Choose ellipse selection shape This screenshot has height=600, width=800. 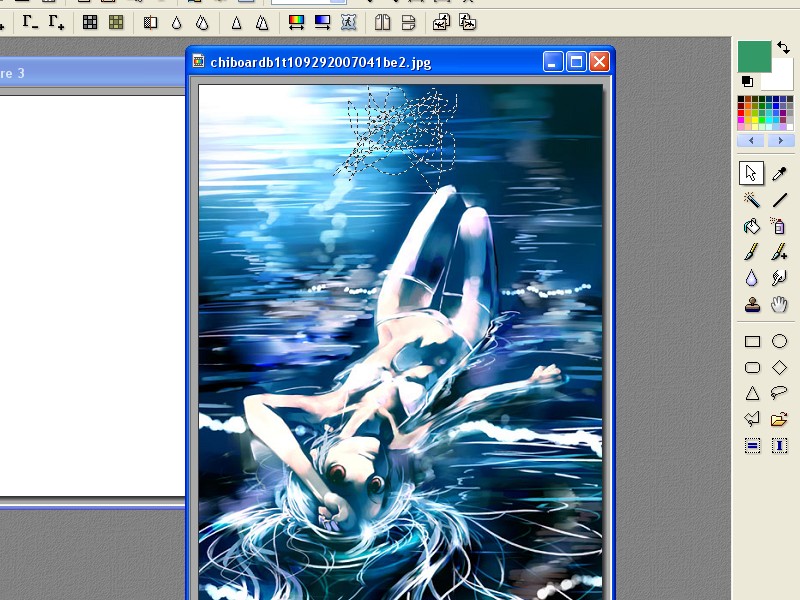point(779,341)
